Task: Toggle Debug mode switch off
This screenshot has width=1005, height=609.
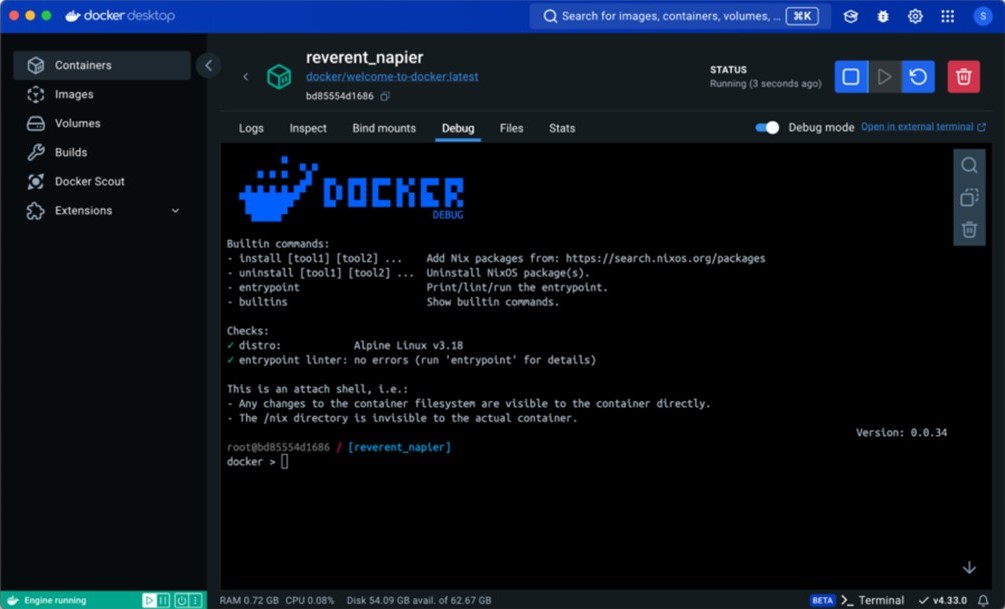Action: coord(767,128)
